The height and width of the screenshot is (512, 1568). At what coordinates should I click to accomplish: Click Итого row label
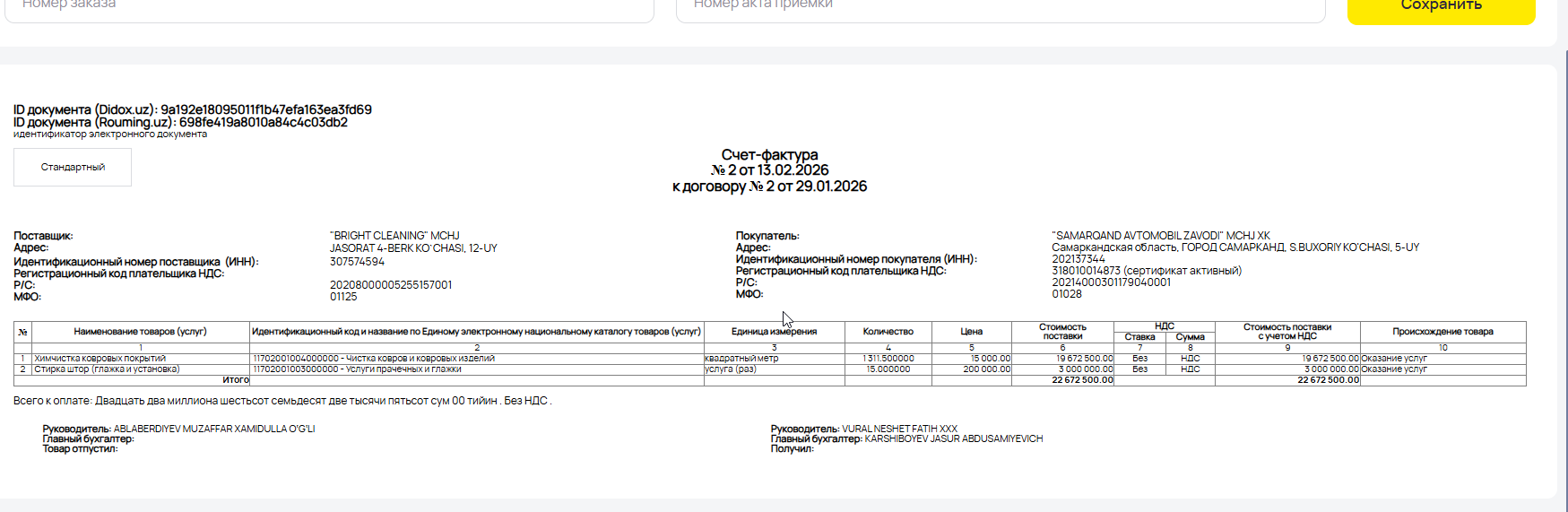click(236, 380)
